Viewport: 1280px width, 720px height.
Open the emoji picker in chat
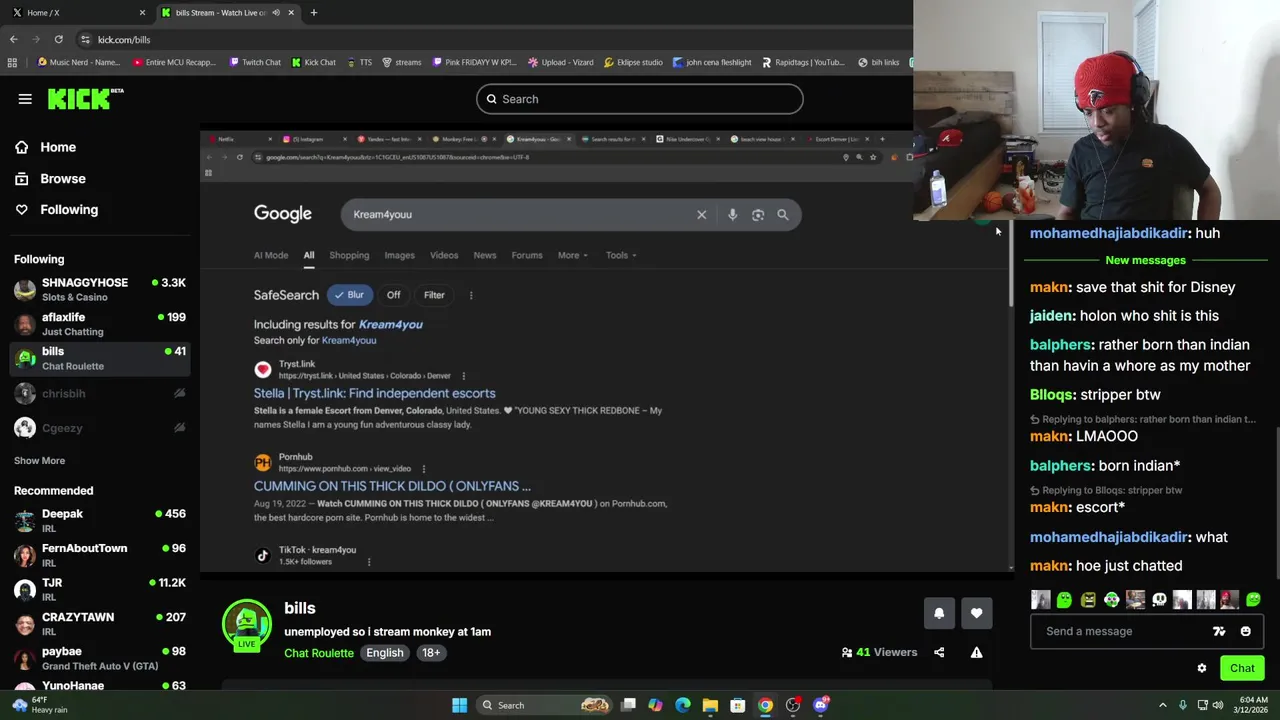1245,631
